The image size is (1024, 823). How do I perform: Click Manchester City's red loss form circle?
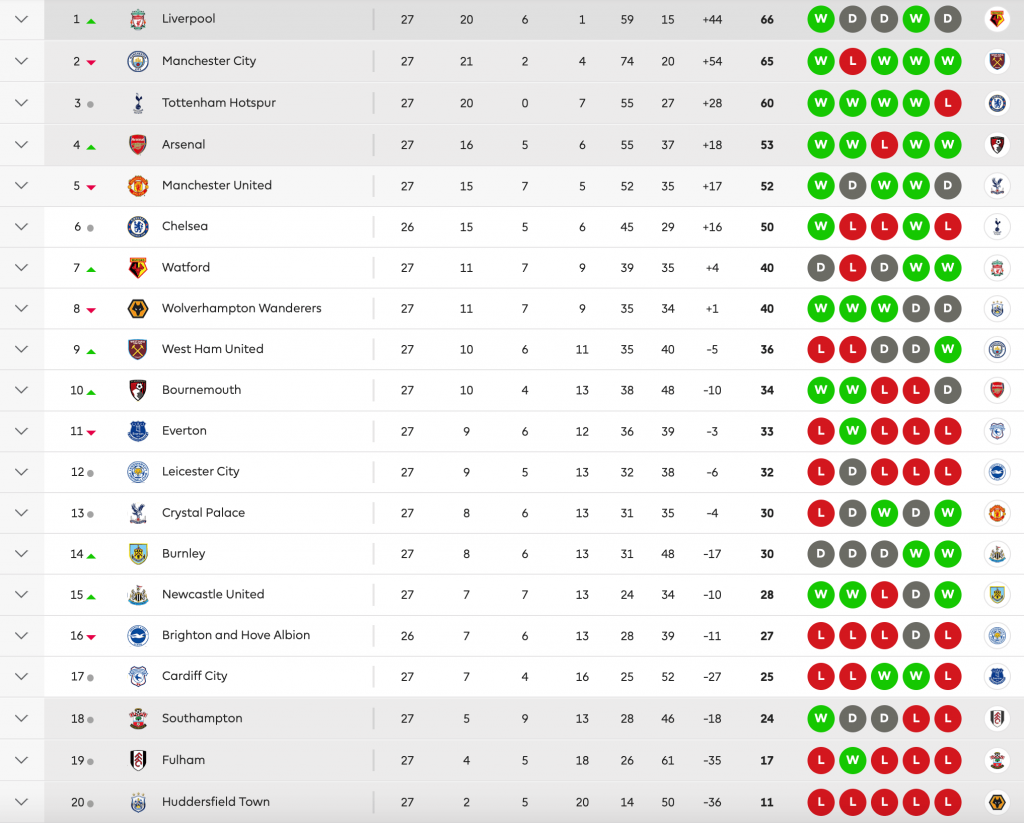pos(853,62)
